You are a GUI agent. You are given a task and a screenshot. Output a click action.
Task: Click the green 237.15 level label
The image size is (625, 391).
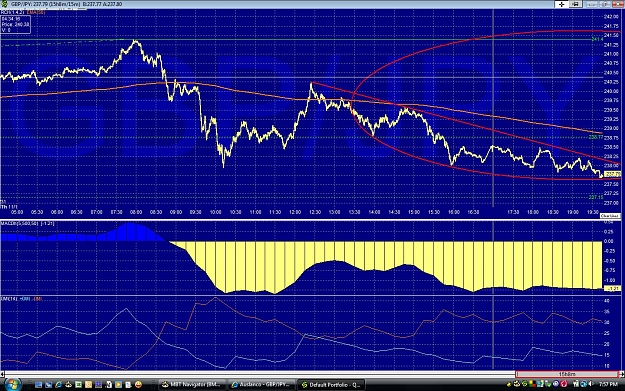[x=596, y=197]
